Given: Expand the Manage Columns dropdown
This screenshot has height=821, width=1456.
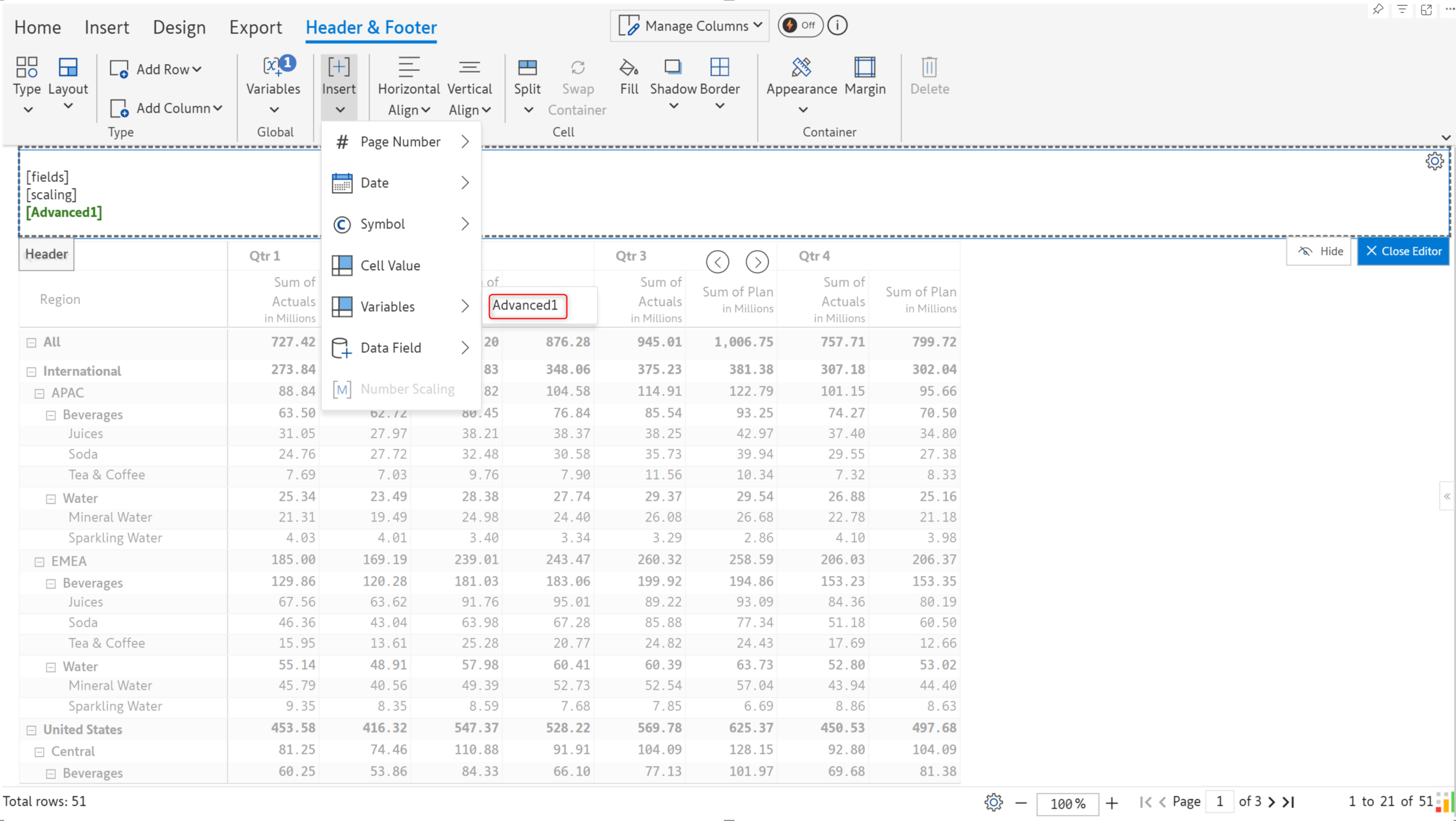Looking at the screenshot, I should [690, 25].
